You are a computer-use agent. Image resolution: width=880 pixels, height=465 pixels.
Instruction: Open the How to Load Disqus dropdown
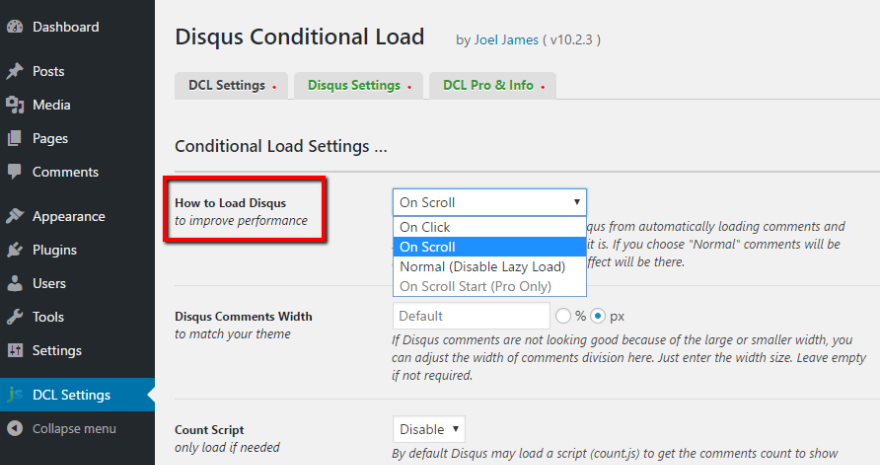[489, 202]
